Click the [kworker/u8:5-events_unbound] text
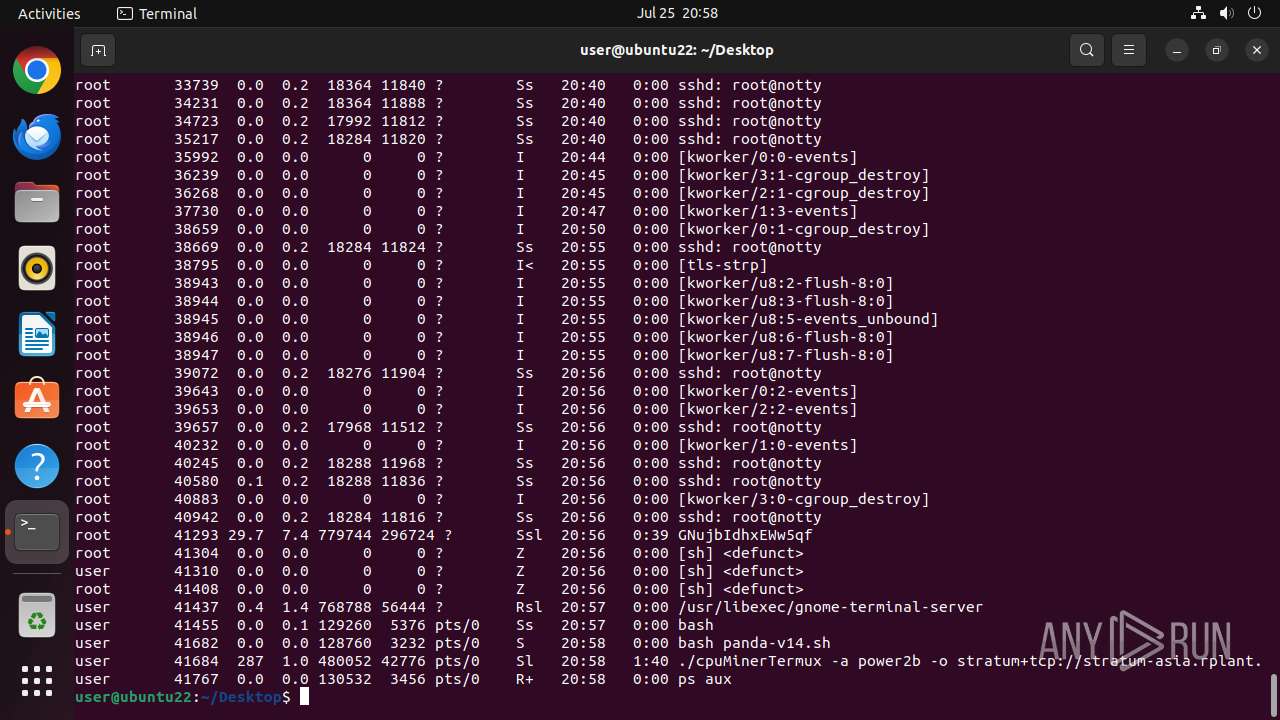The image size is (1280, 720). point(808,319)
